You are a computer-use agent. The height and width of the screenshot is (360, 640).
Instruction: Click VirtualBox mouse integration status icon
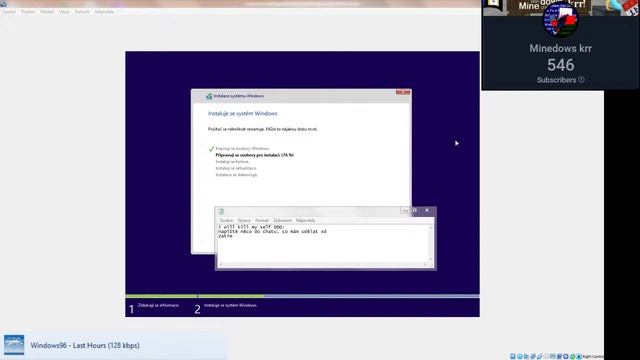(x=572, y=356)
